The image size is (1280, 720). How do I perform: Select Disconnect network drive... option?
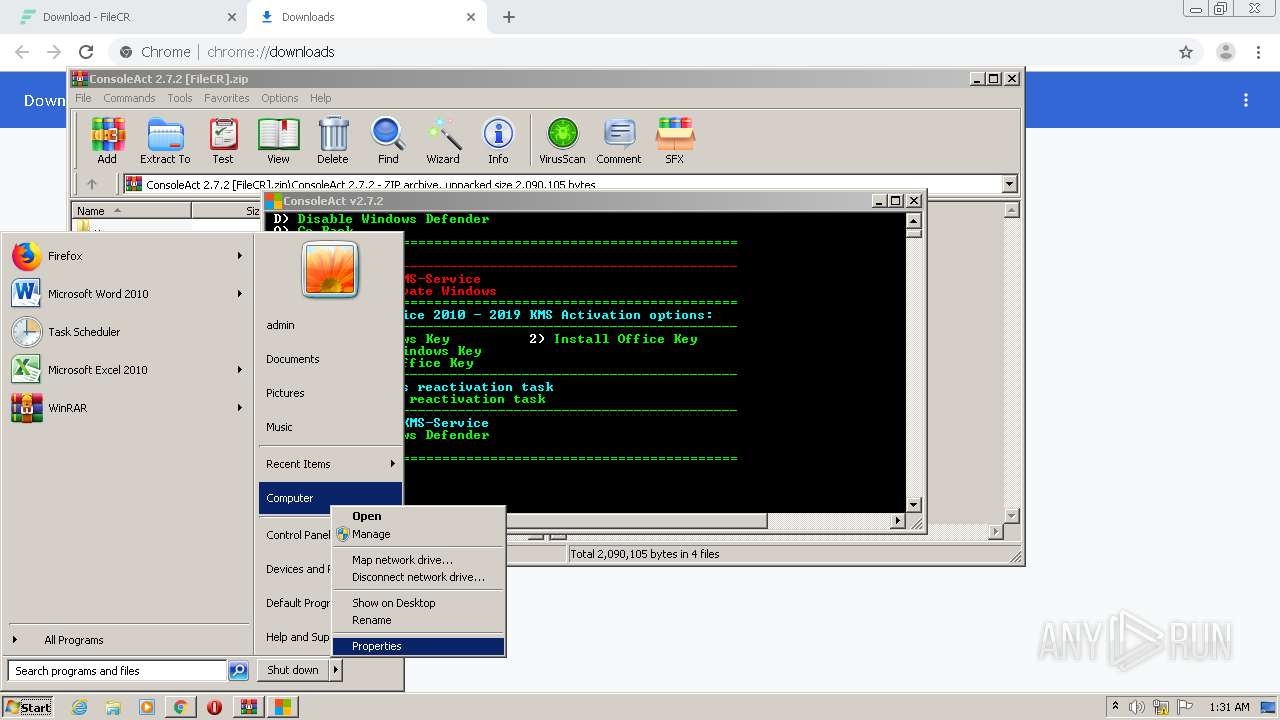pos(419,577)
